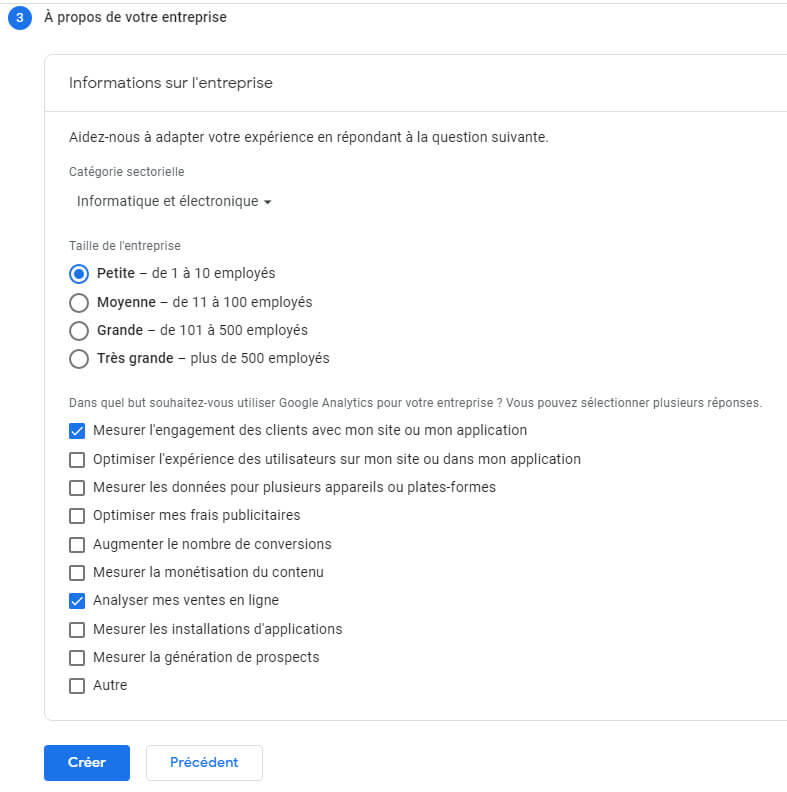Select Petite company size radio

click(x=79, y=274)
